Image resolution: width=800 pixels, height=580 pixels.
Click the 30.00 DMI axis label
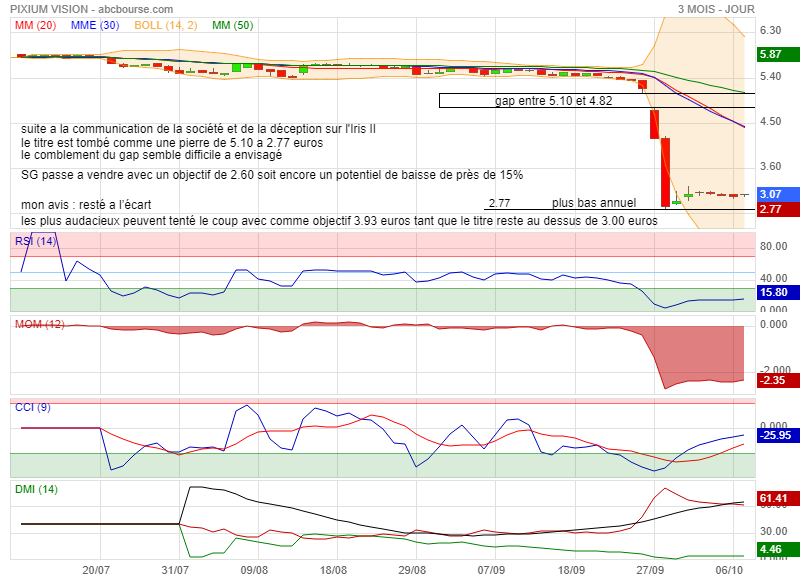tap(773, 531)
